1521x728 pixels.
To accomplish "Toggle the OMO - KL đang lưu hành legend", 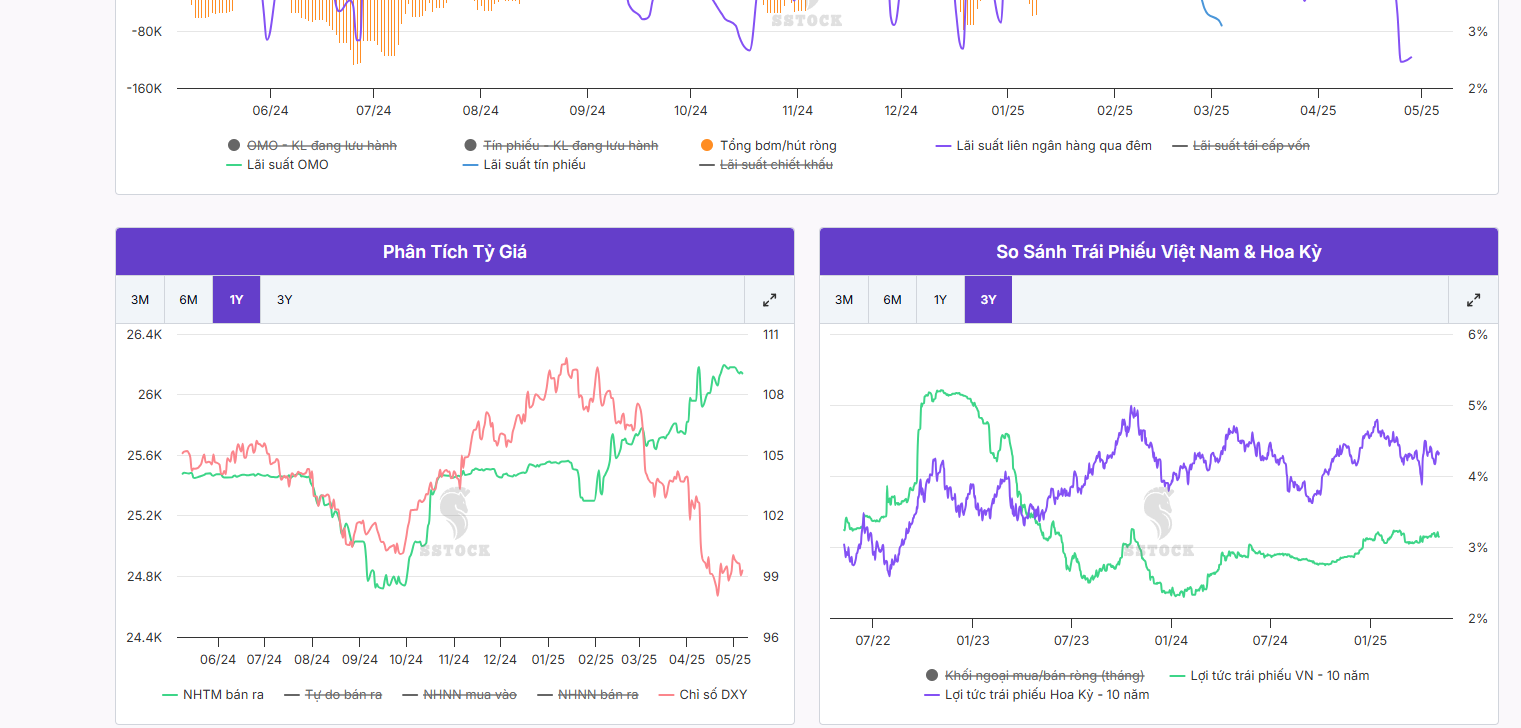I will 321,146.
